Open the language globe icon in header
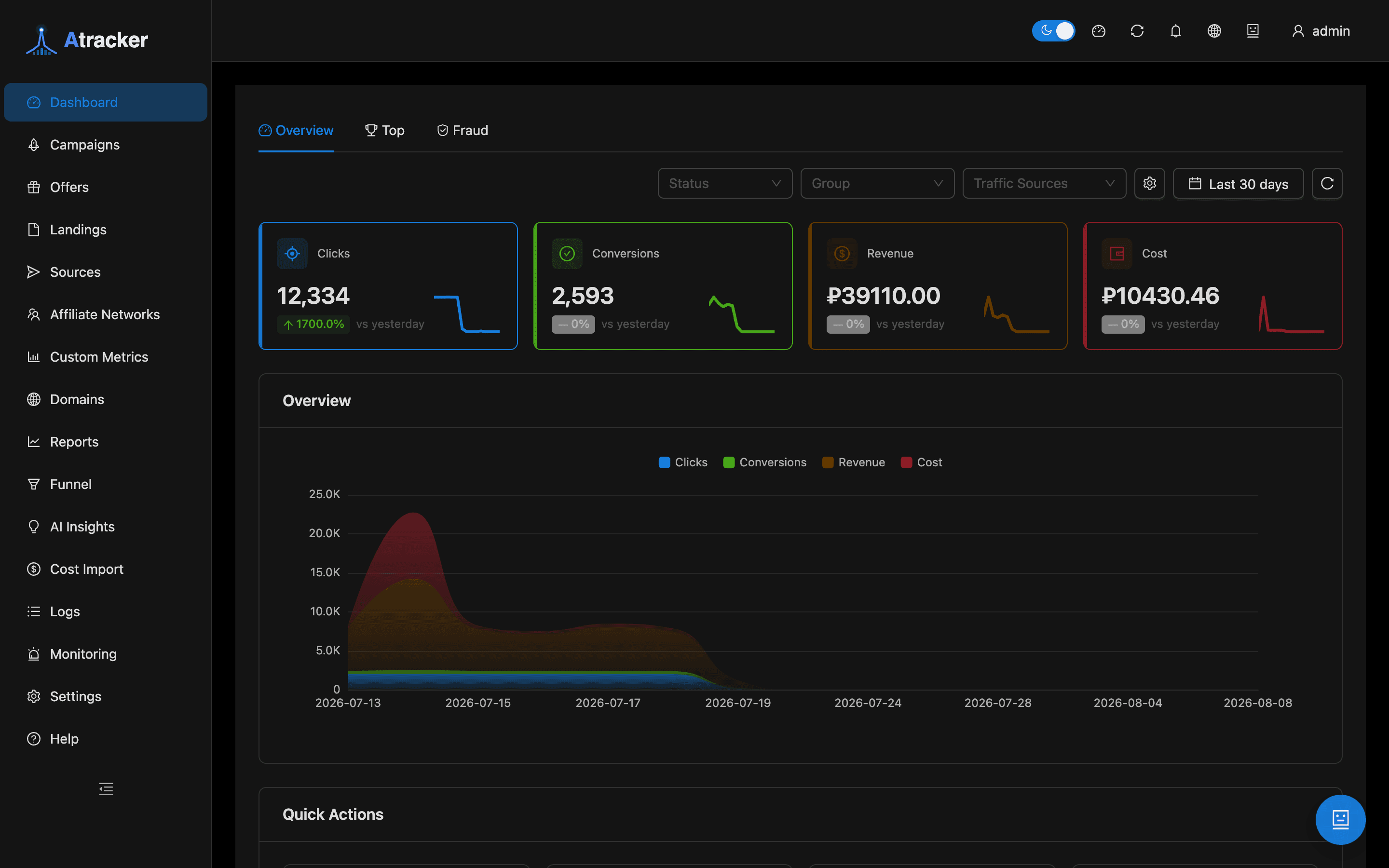1389x868 pixels. (x=1214, y=31)
